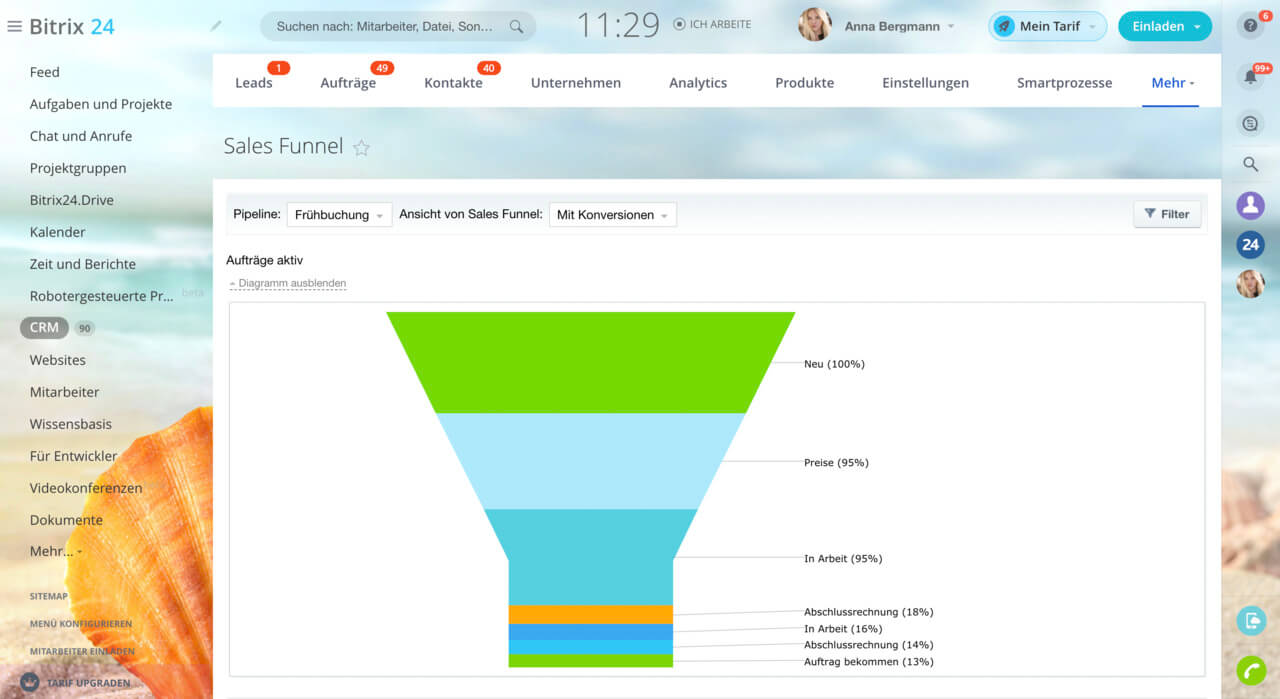The height and width of the screenshot is (699, 1280).
Task: Star the Sales Funnel page as favorite
Action: (x=362, y=148)
